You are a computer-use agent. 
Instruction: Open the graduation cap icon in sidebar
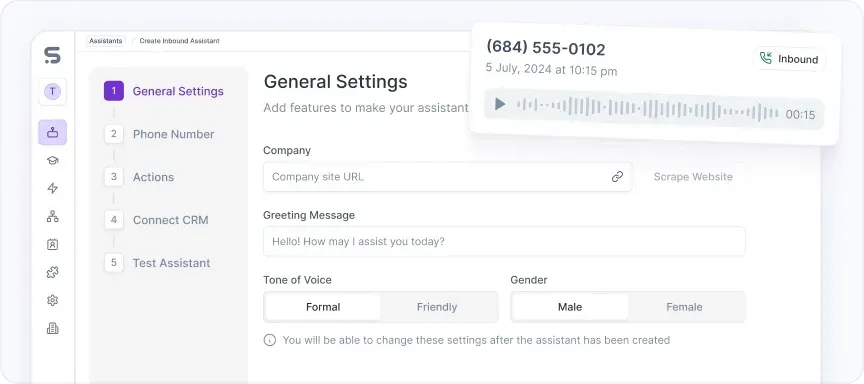click(52, 160)
